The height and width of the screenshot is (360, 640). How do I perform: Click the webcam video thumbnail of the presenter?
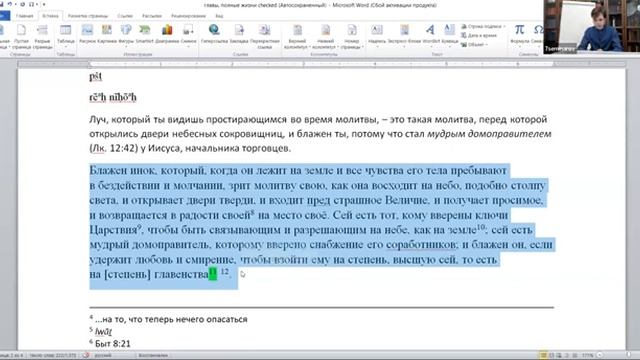(591, 27)
